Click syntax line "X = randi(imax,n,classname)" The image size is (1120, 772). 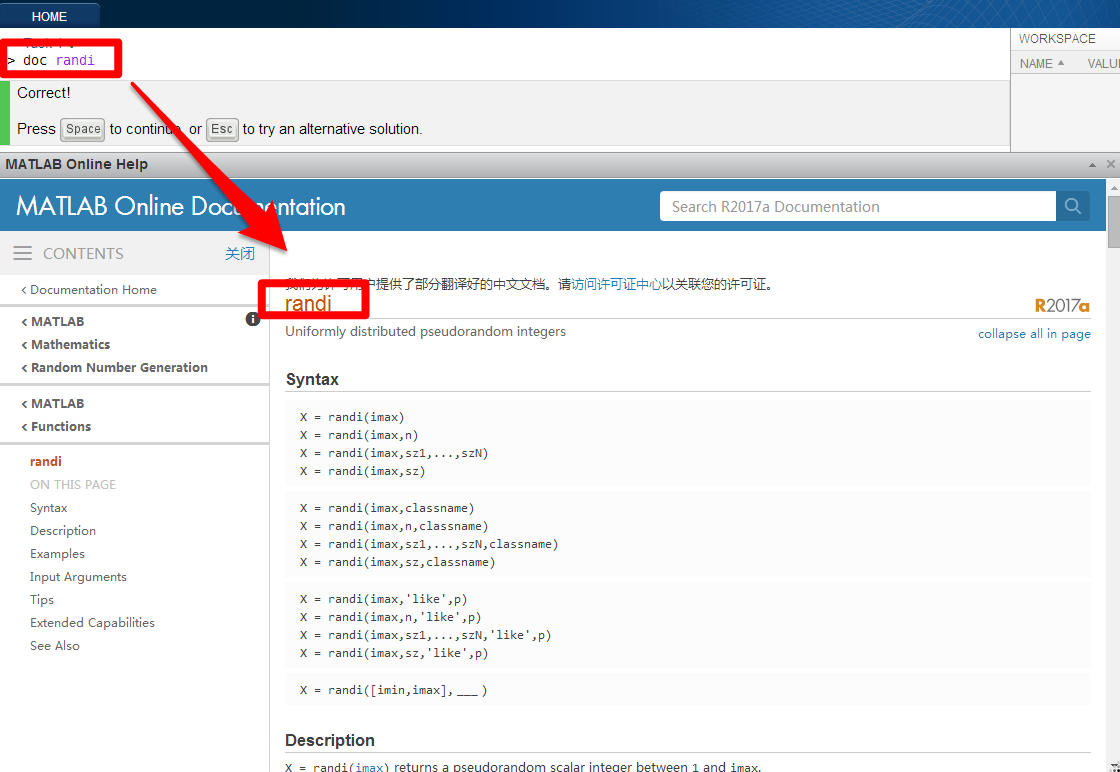[x=394, y=526]
